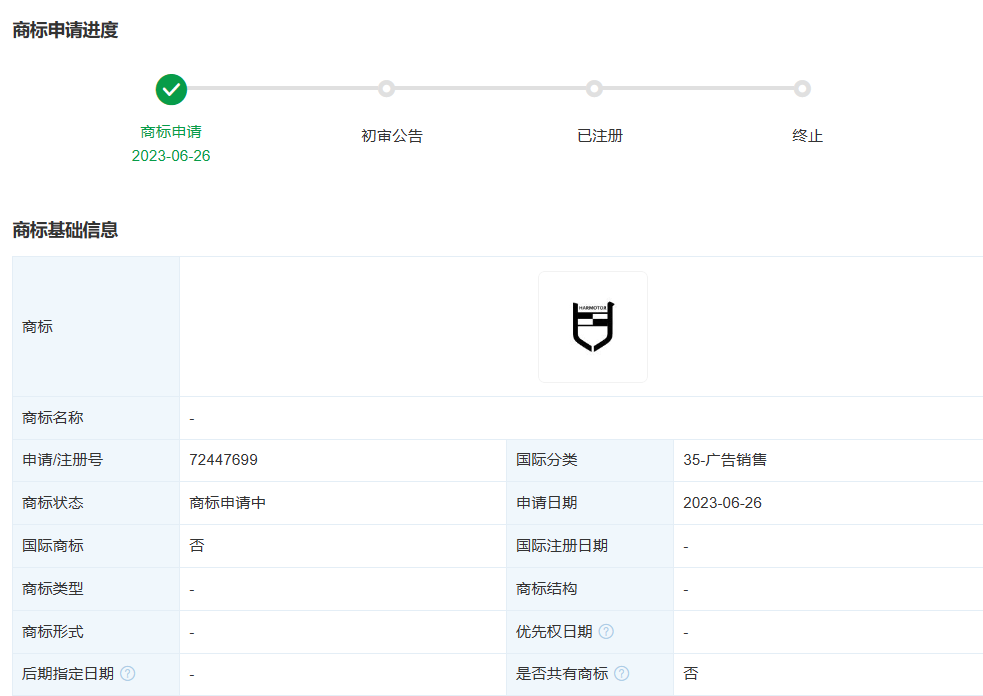Click the 否 value for 是否共有商标
This screenshot has height=696, width=983.
pyautogui.click(x=691, y=673)
